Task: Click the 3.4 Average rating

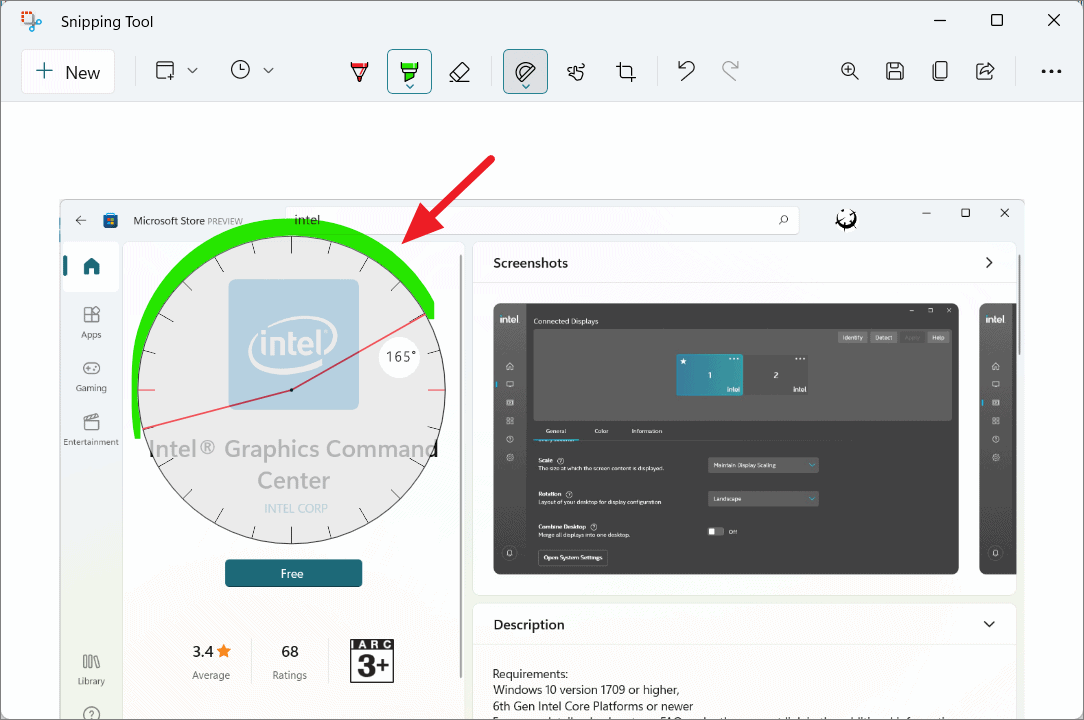Action: pyautogui.click(x=211, y=661)
